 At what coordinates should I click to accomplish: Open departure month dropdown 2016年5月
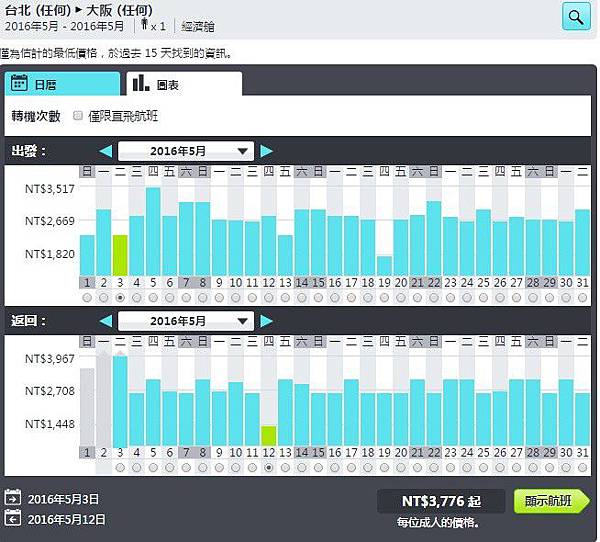186,151
